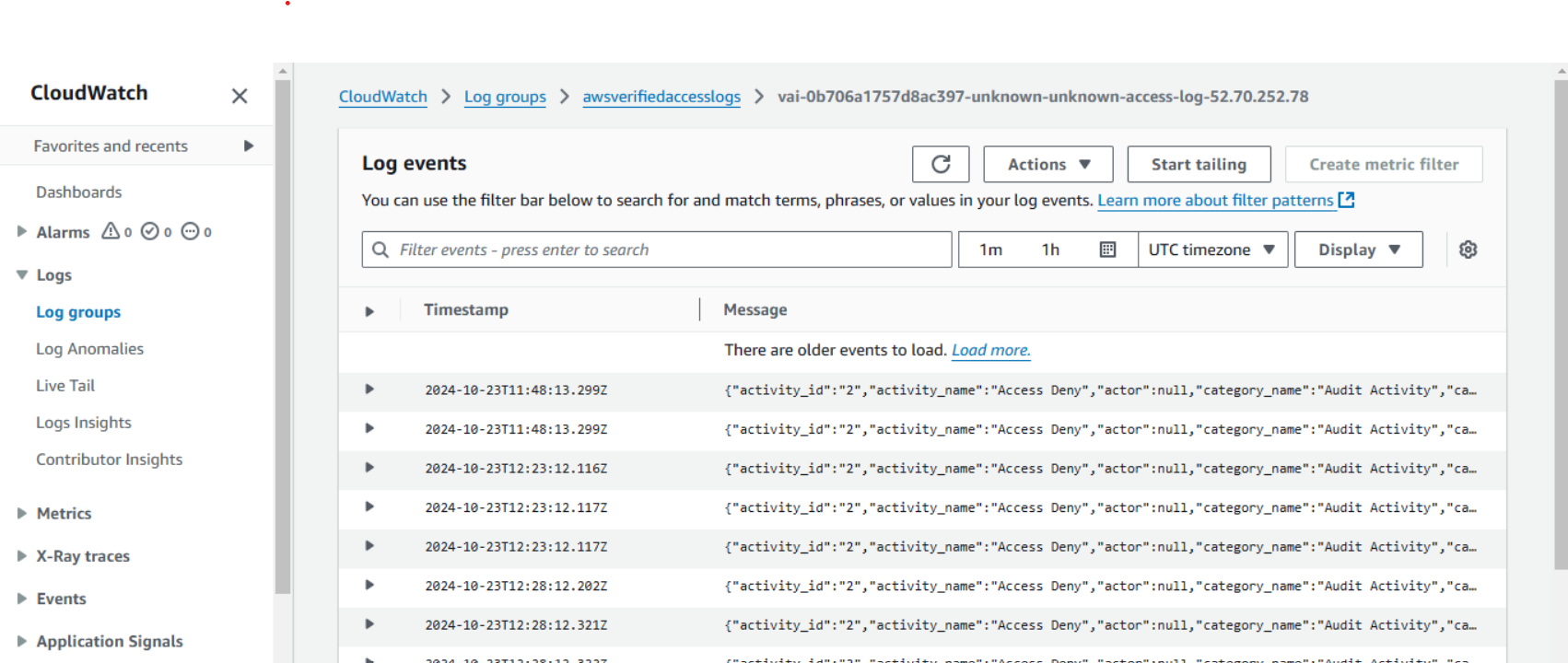Click the sidebar vertical scrollbar
This screenshot has height=663, width=1568.
(x=283, y=336)
